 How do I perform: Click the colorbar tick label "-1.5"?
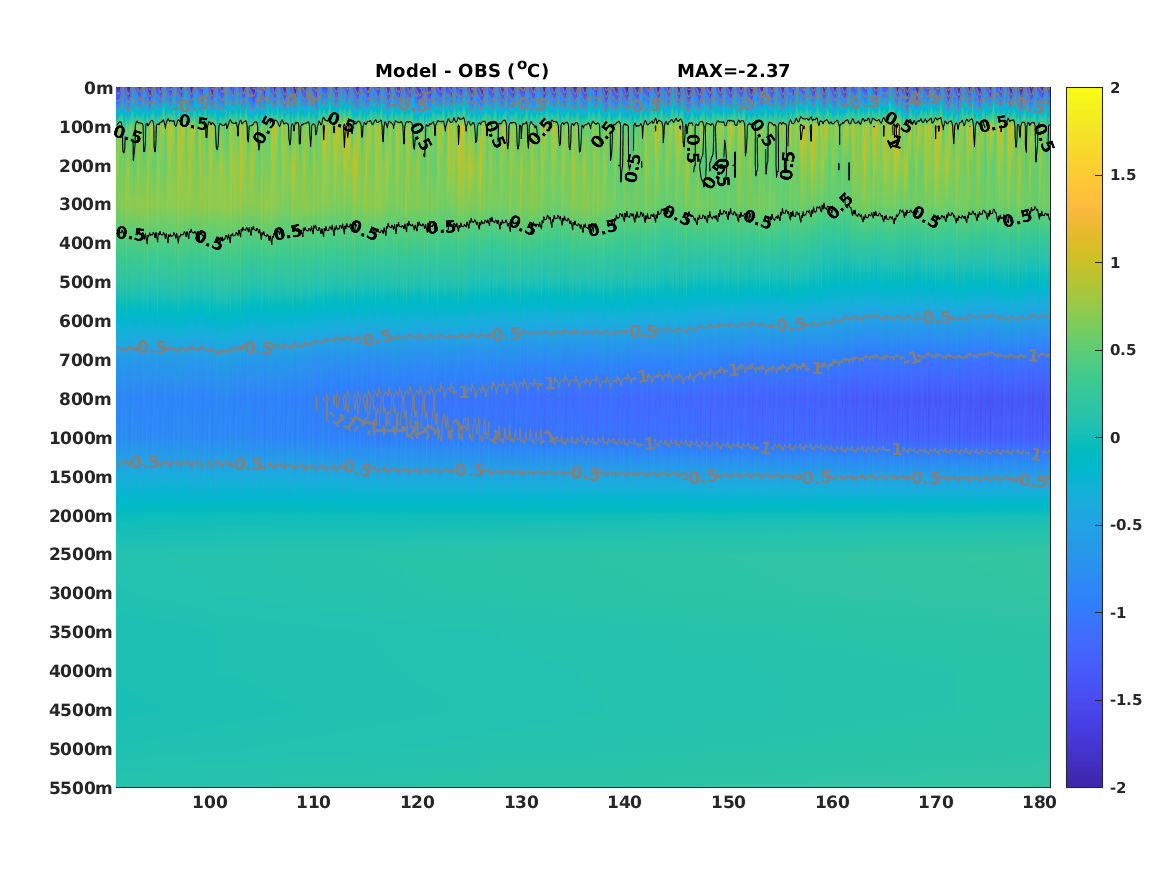click(x=1126, y=700)
